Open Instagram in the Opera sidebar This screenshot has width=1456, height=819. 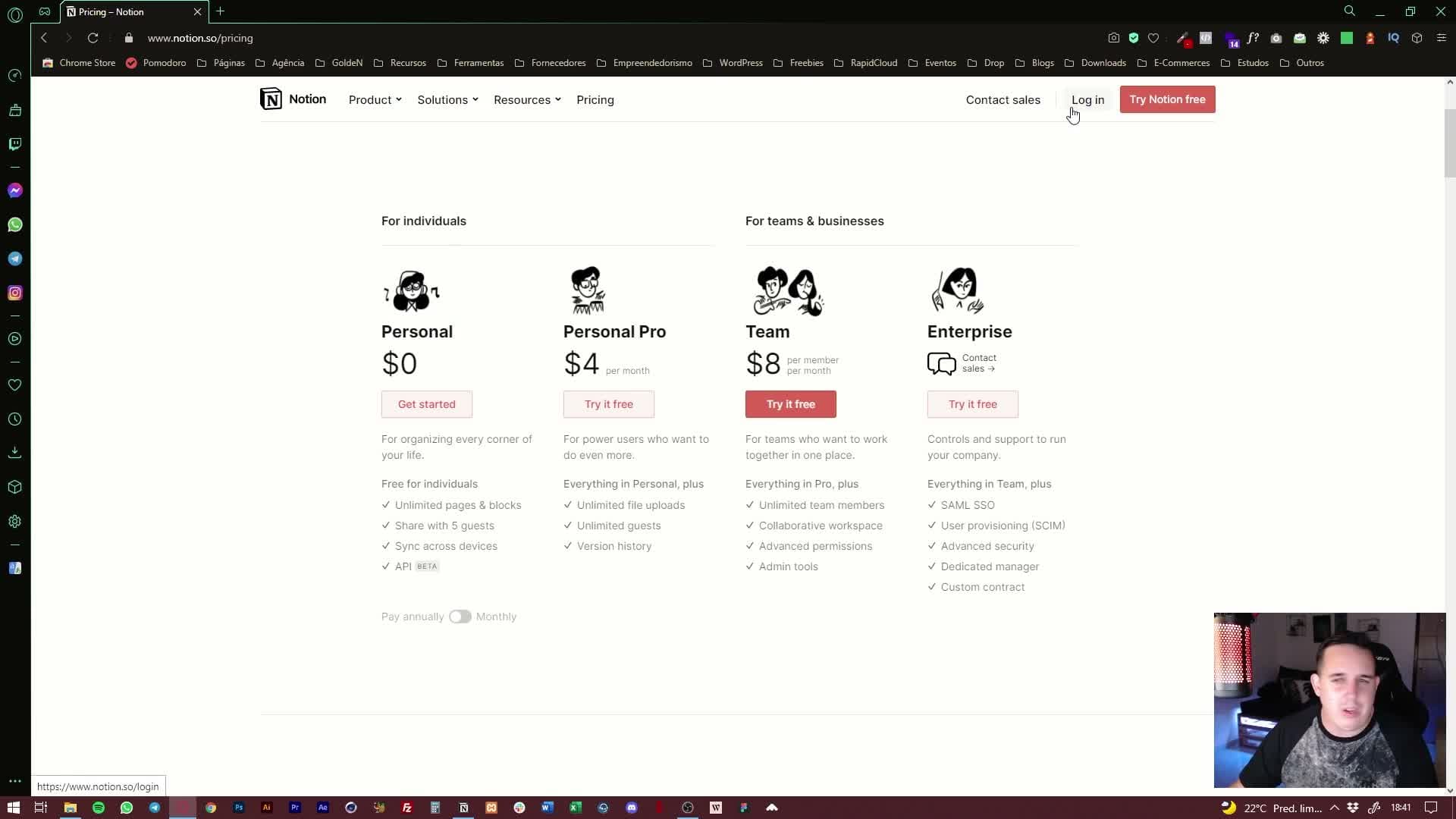15,293
